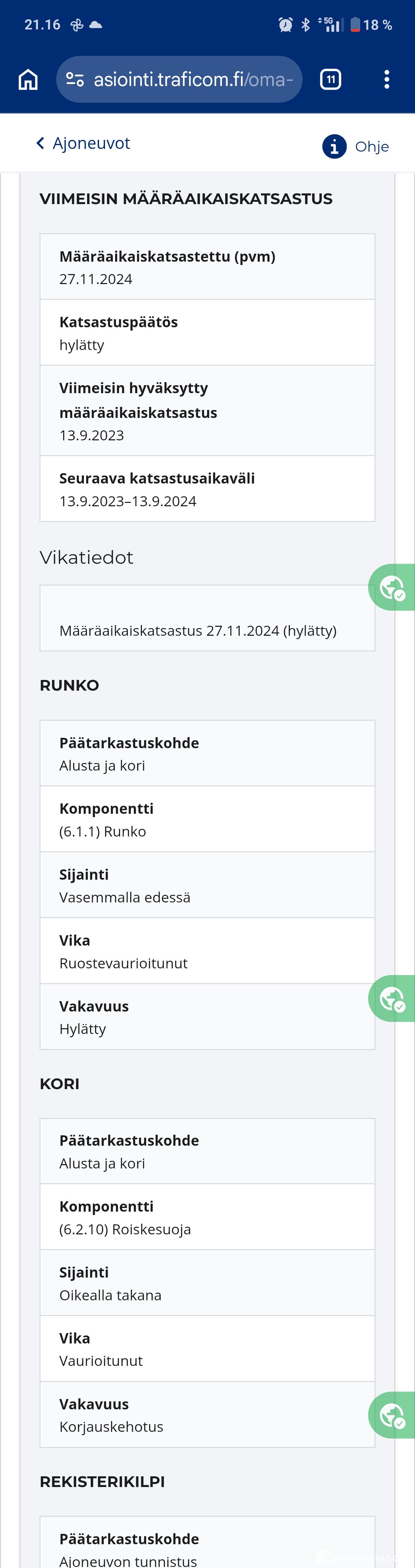Tap the Korjauskehotus Vakavuus row
Screen dimensions: 415x1568
click(x=207, y=1415)
